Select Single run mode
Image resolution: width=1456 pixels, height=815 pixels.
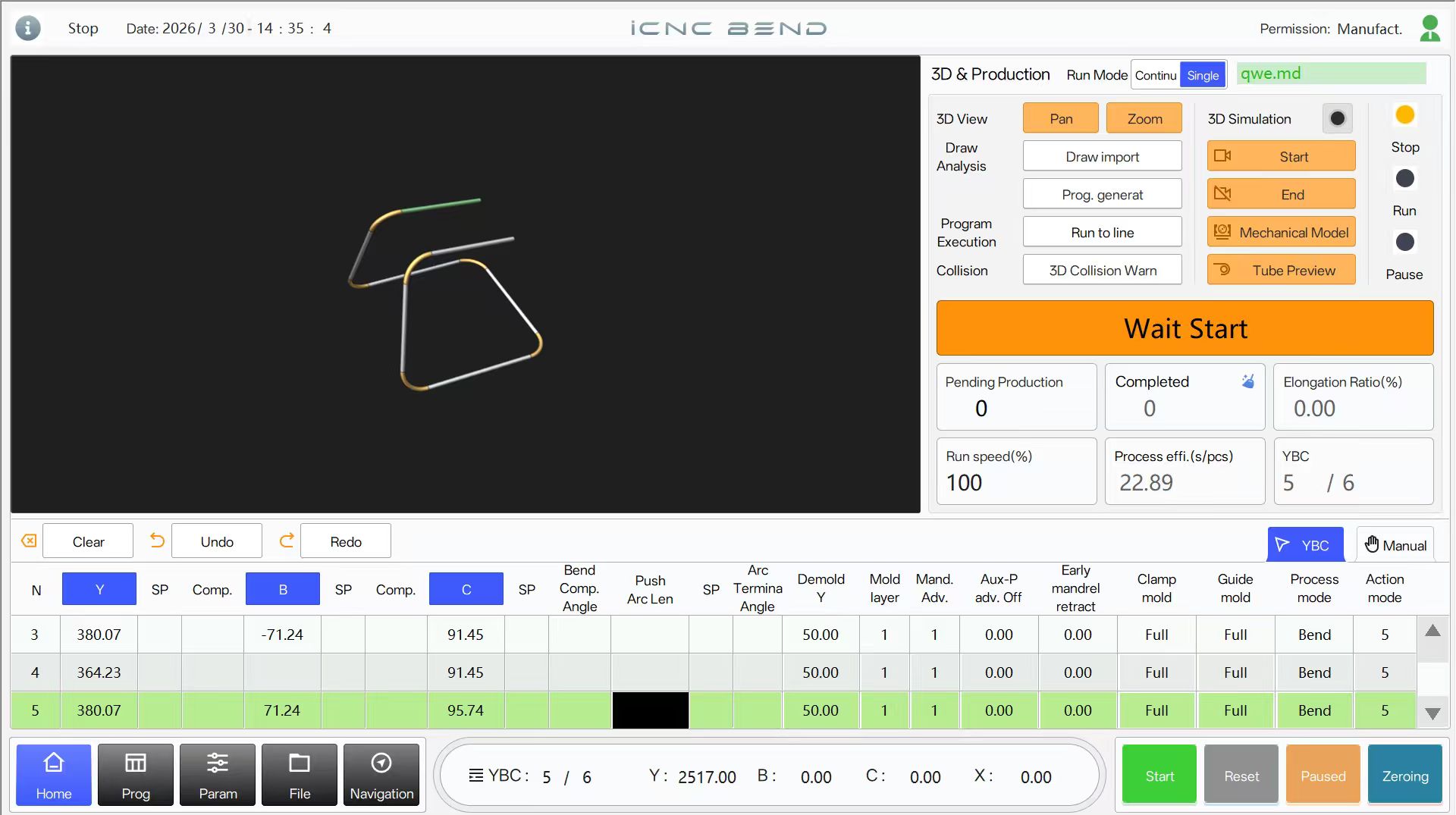[x=1203, y=75]
